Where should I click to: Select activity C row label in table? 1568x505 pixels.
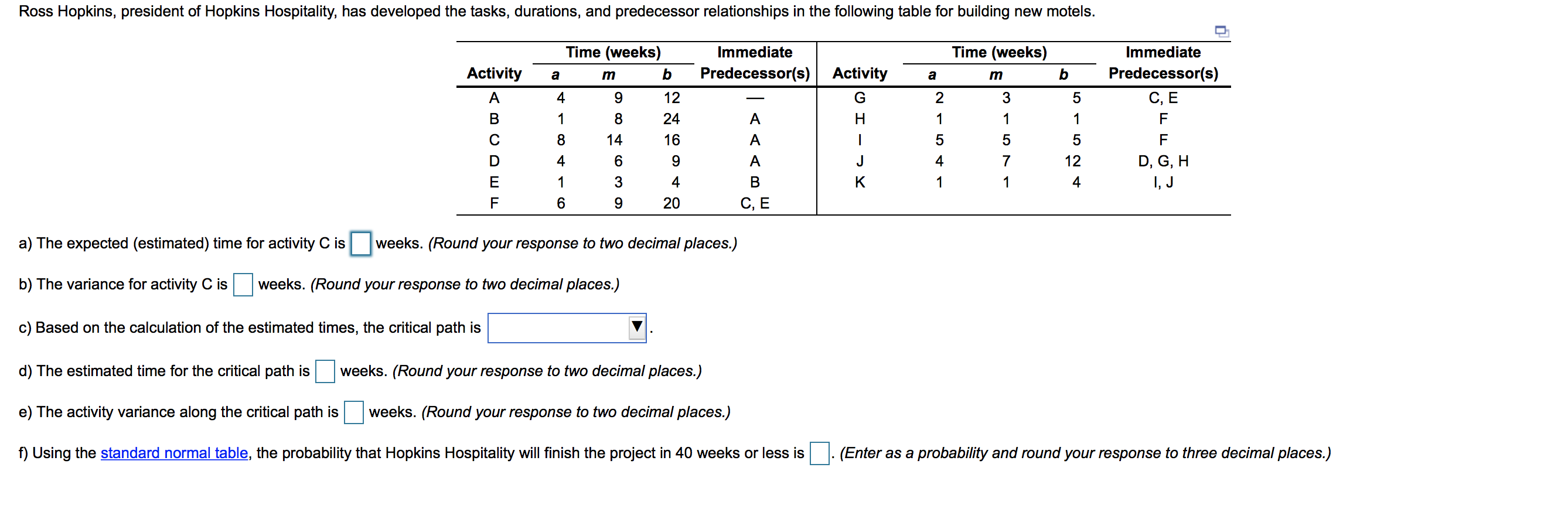(495, 140)
